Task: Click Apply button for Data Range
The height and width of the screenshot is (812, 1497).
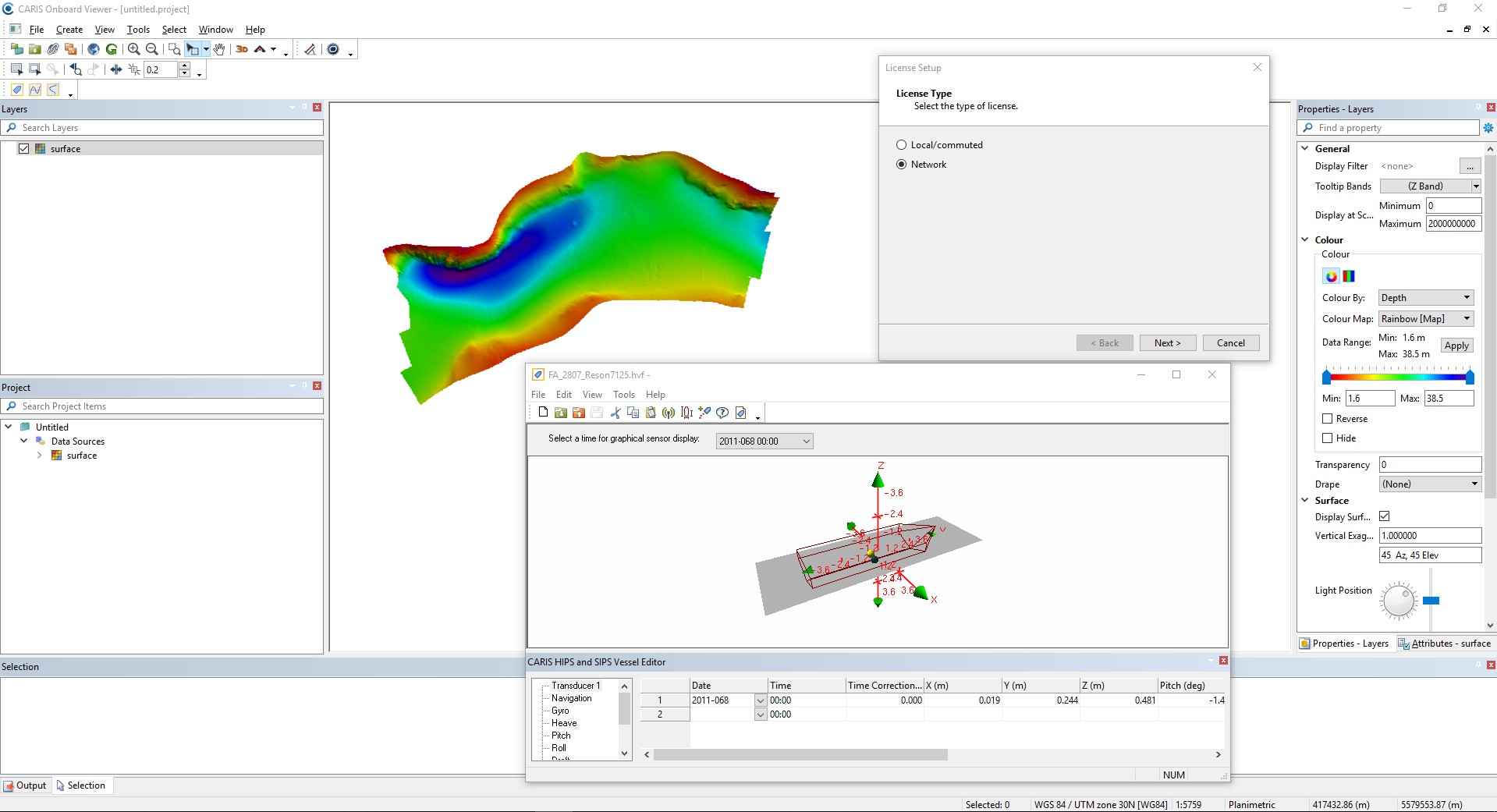Action: 1456,346
